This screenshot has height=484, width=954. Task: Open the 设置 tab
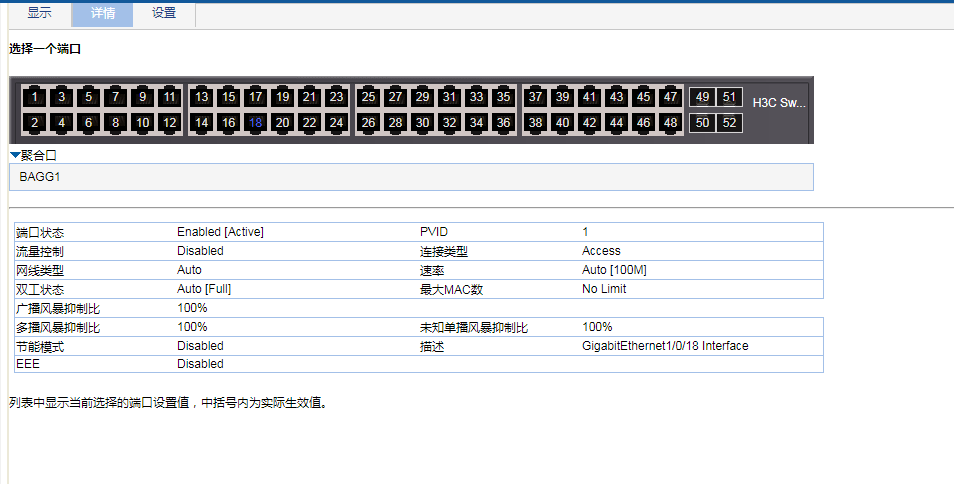[x=164, y=13]
